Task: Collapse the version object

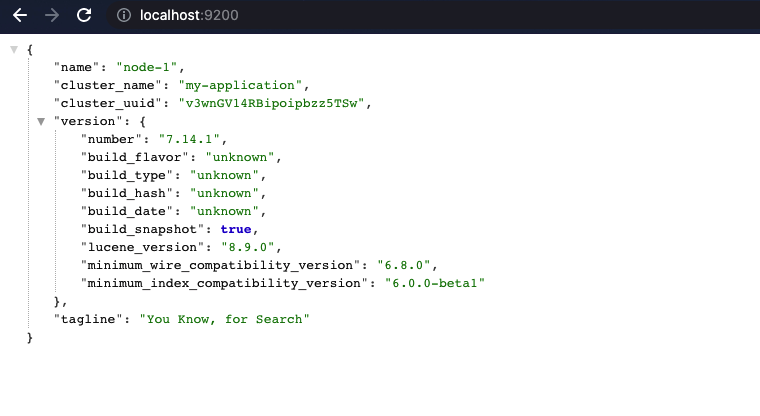Action: (41, 122)
